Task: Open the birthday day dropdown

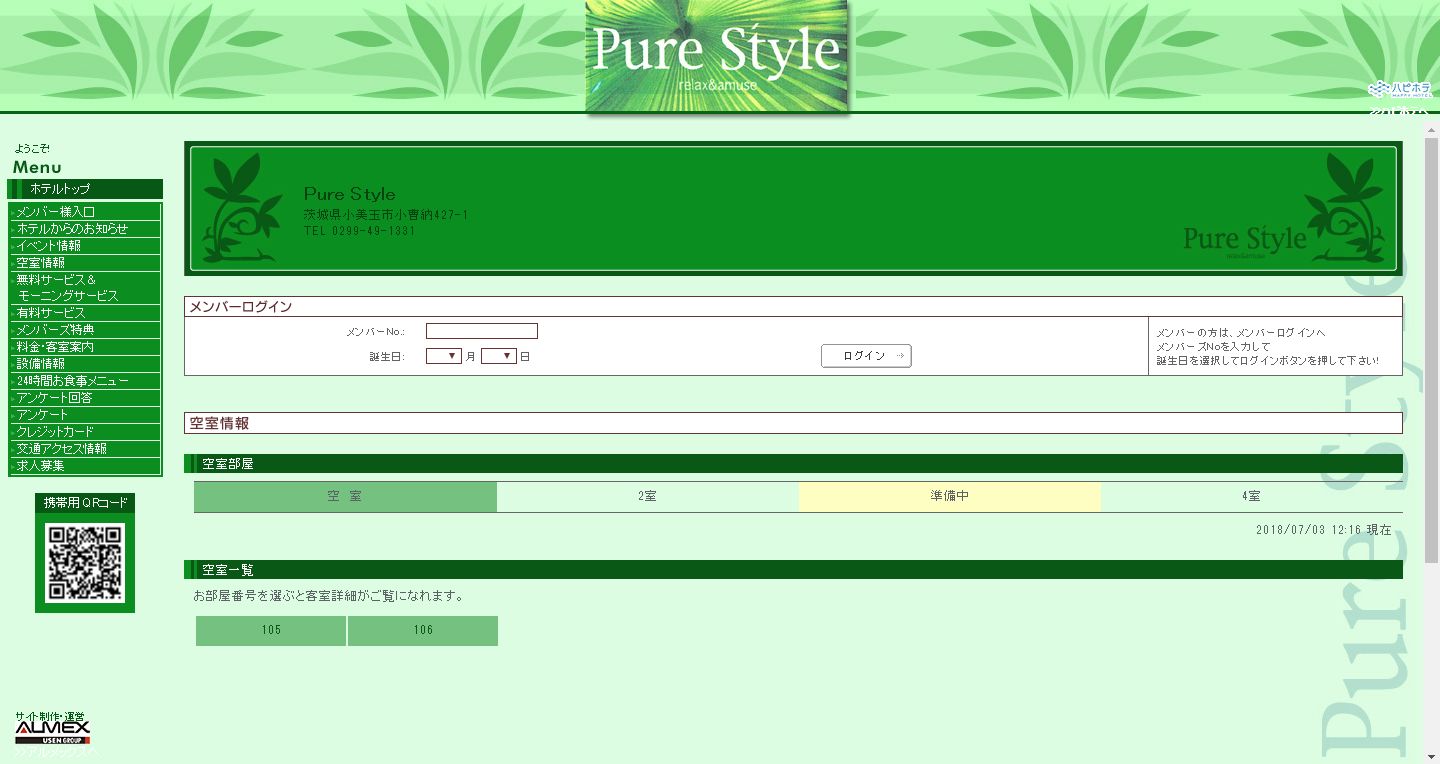Action: click(x=499, y=356)
